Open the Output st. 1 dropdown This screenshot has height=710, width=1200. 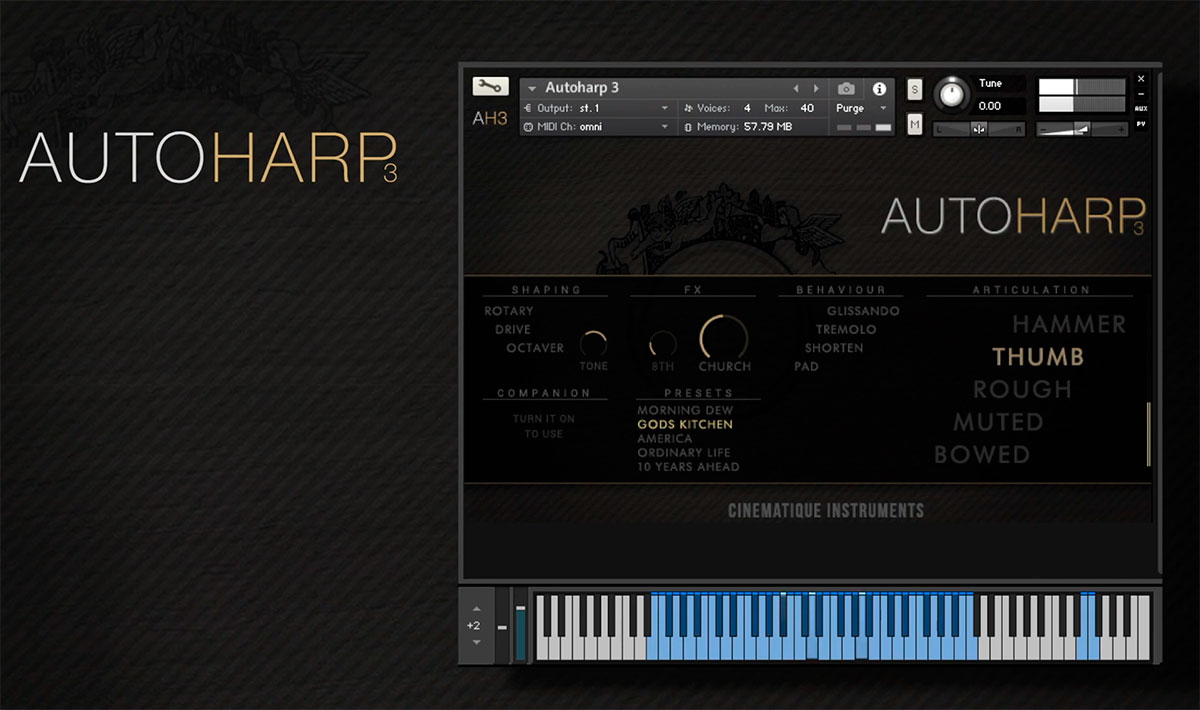(599, 108)
